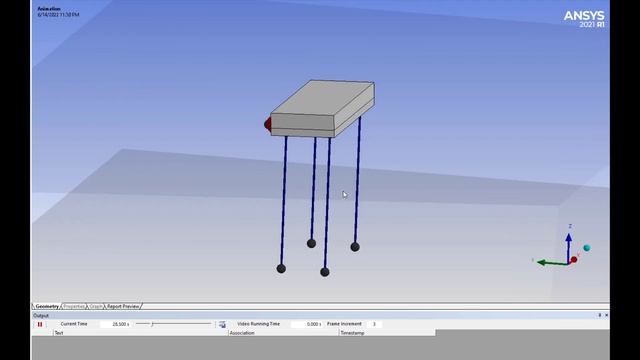The width and height of the screenshot is (640, 360).
Task: Select the front-right mooring line anchor ball
Action: click(x=324, y=272)
